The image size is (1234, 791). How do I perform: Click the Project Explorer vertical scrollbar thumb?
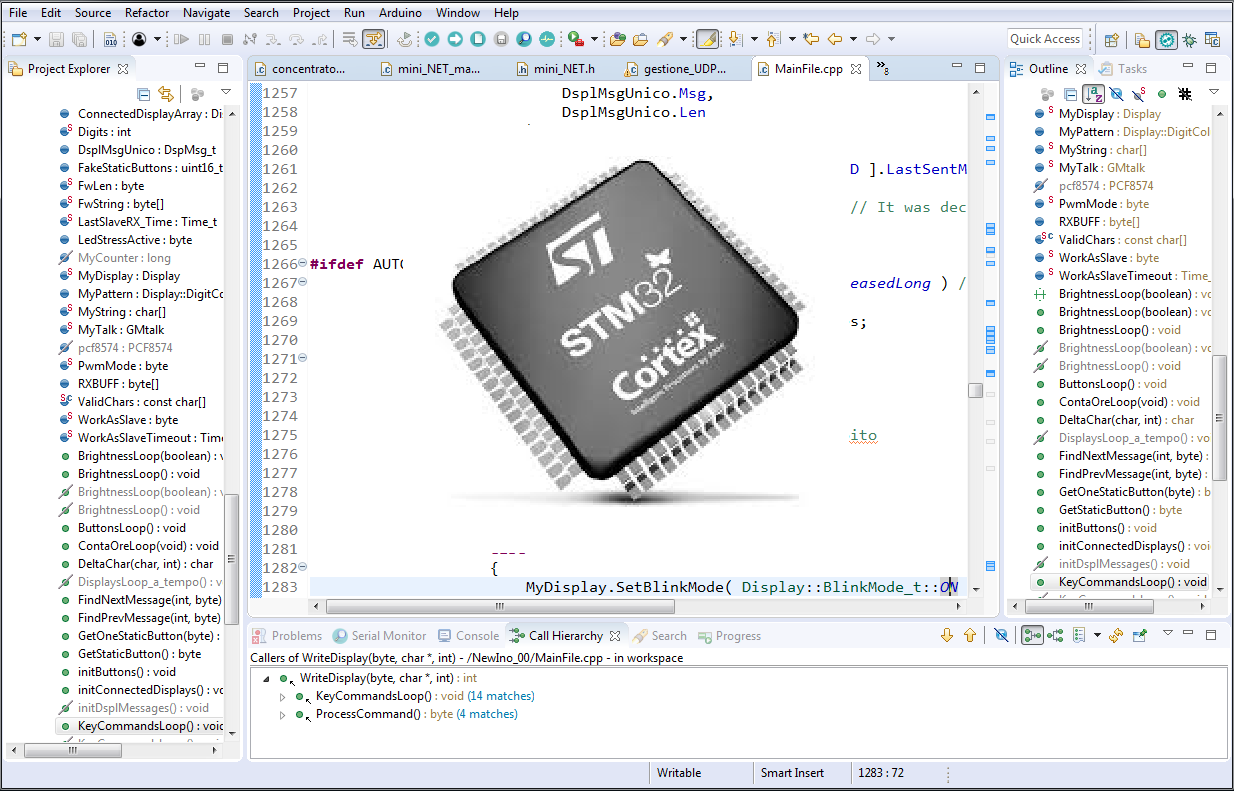(x=232, y=560)
